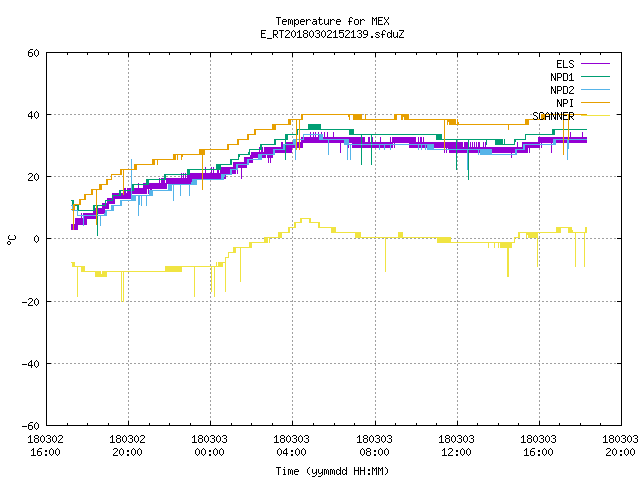Select the NPI legend label
This screenshot has width=640, height=480.
pos(565,103)
